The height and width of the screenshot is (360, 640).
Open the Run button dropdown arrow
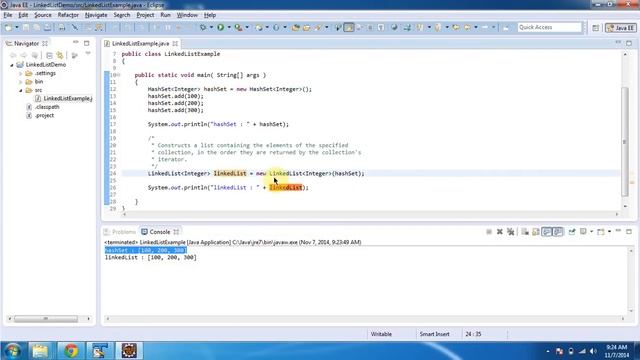[229, 27]
